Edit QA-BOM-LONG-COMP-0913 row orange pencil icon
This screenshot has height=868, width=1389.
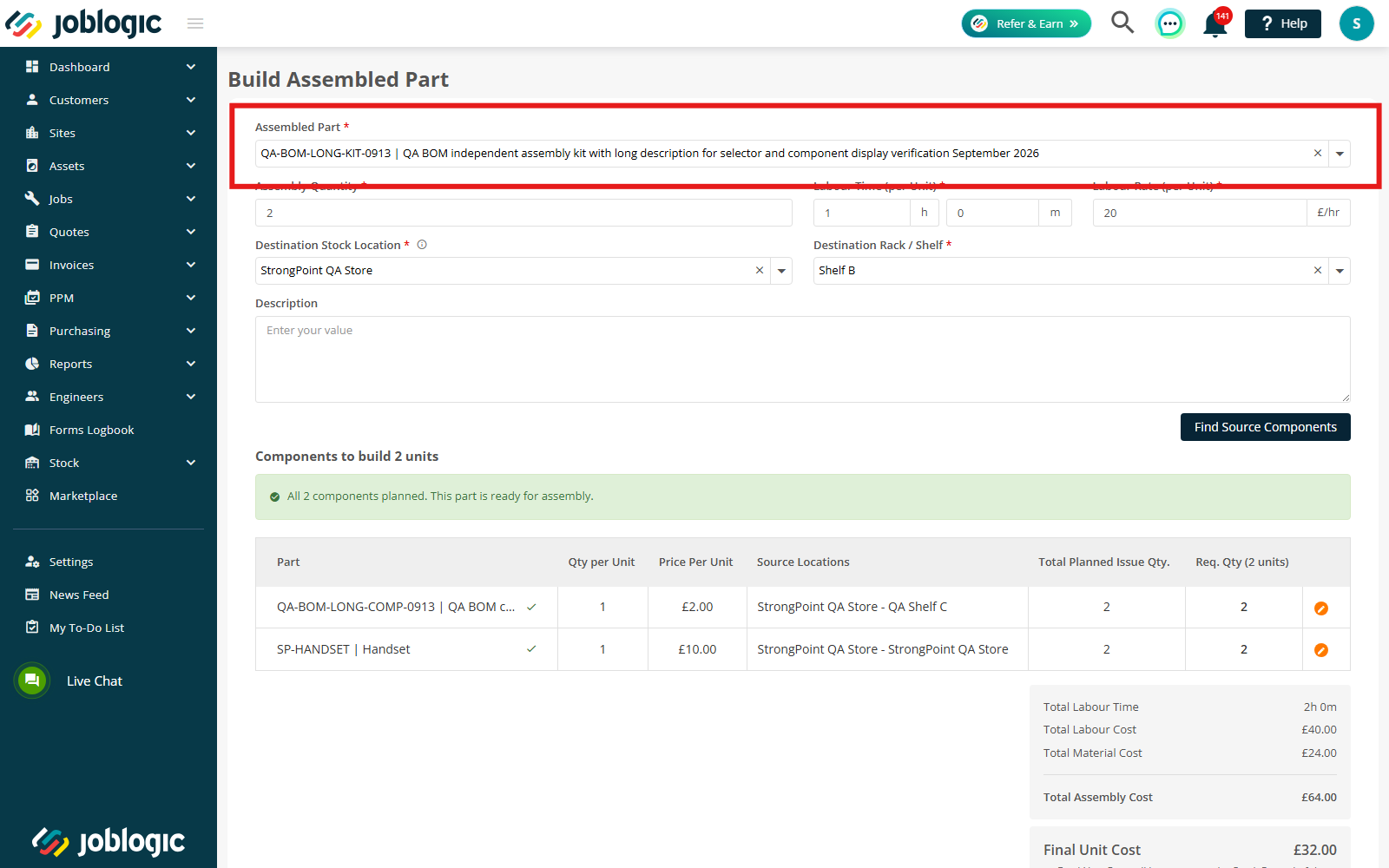1321,608
